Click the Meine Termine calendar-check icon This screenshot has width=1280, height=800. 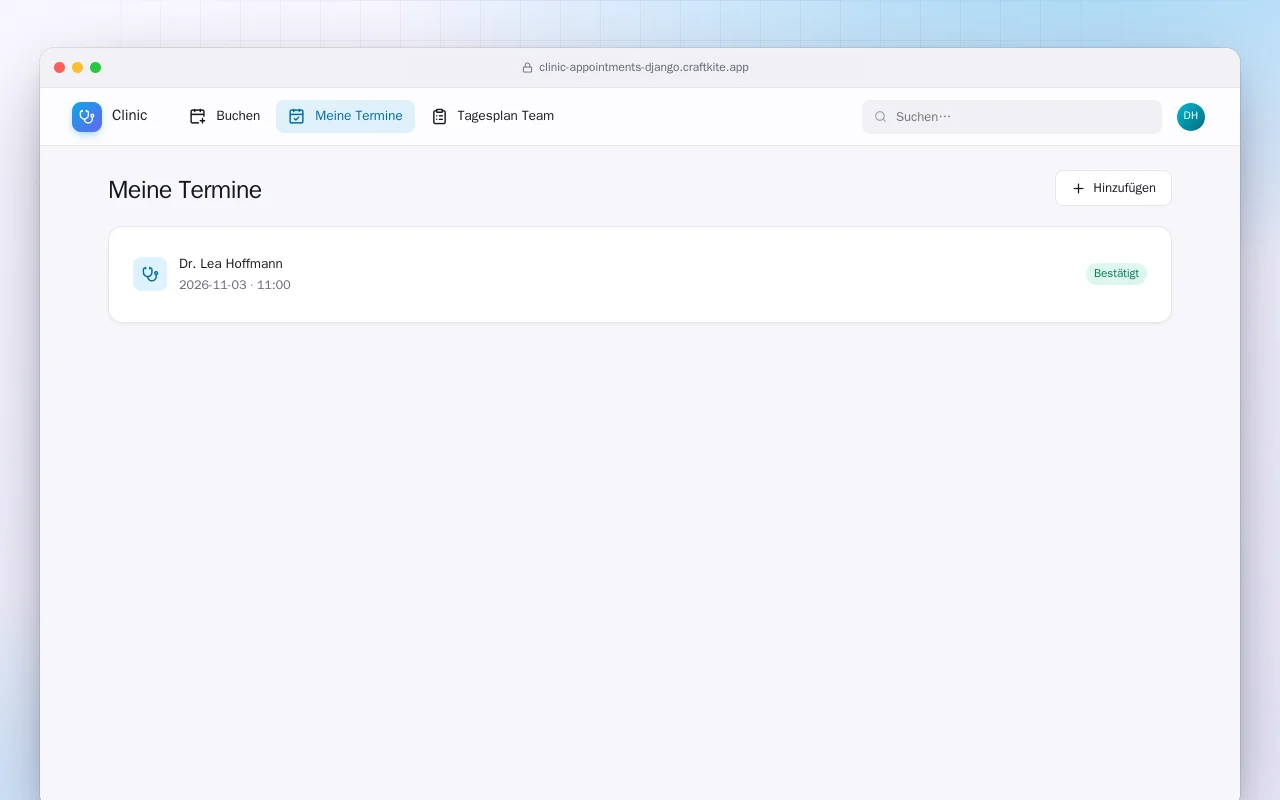coord(296,116)
